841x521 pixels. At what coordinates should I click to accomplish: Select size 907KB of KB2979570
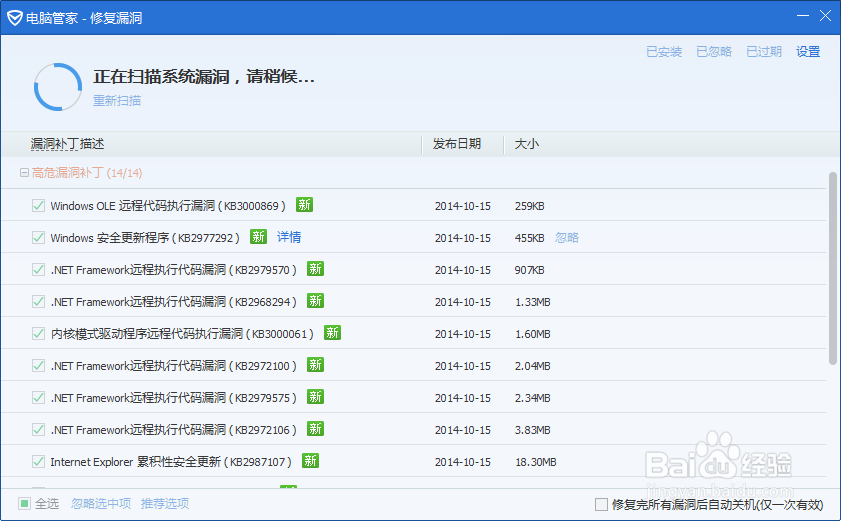530,270
